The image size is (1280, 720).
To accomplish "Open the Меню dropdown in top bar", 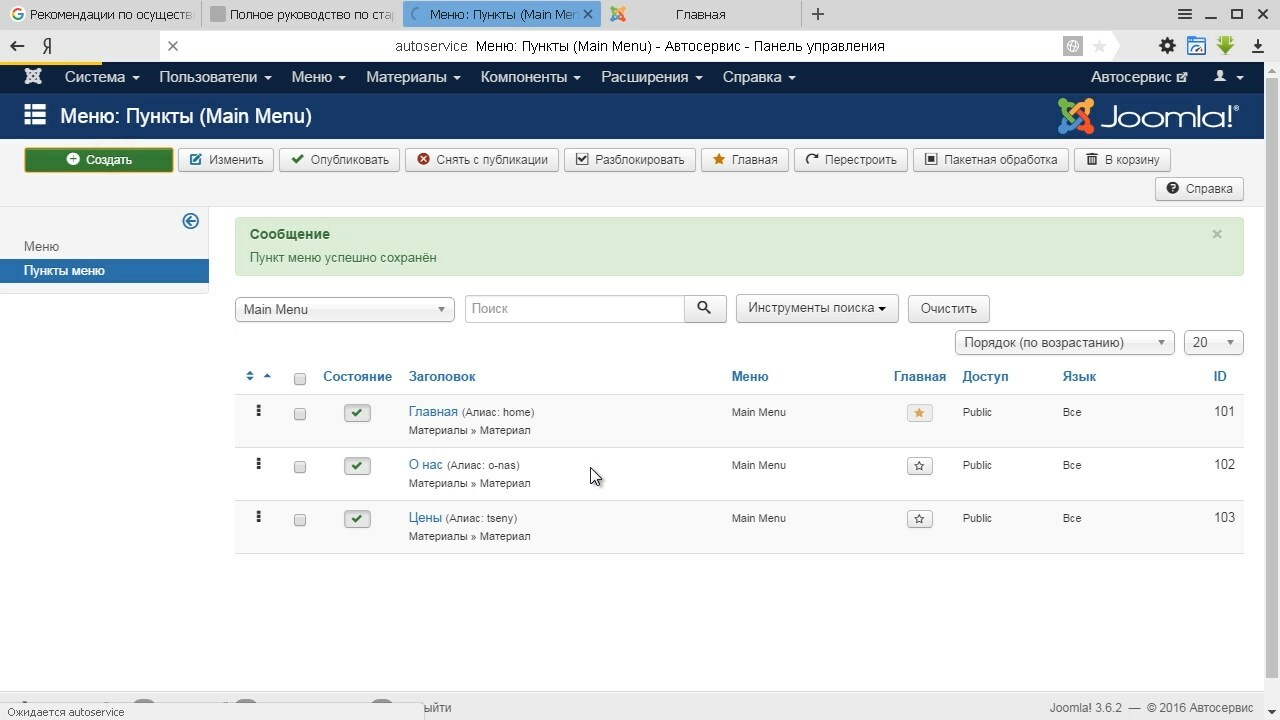I will point(319,77).
